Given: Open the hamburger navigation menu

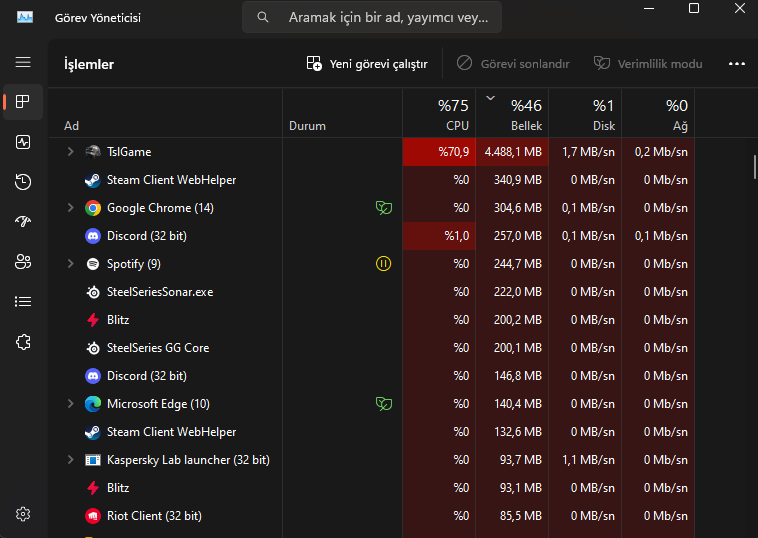Looking at the screenshot, I should coord(23,62).
